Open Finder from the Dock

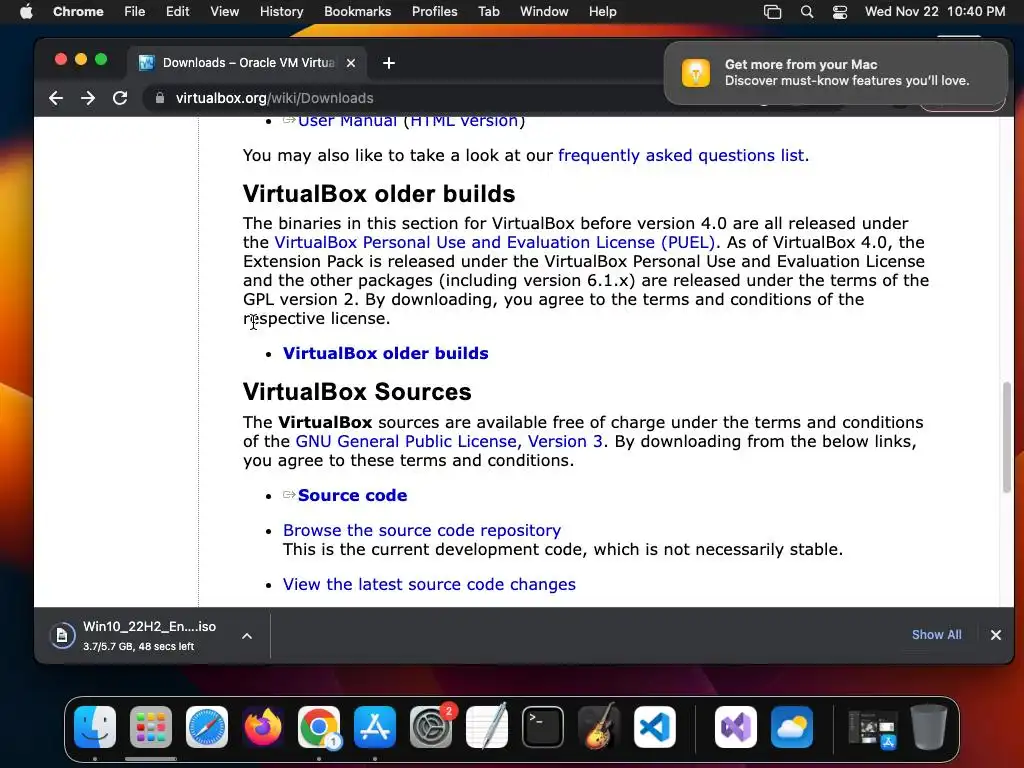tap(95, 727)
